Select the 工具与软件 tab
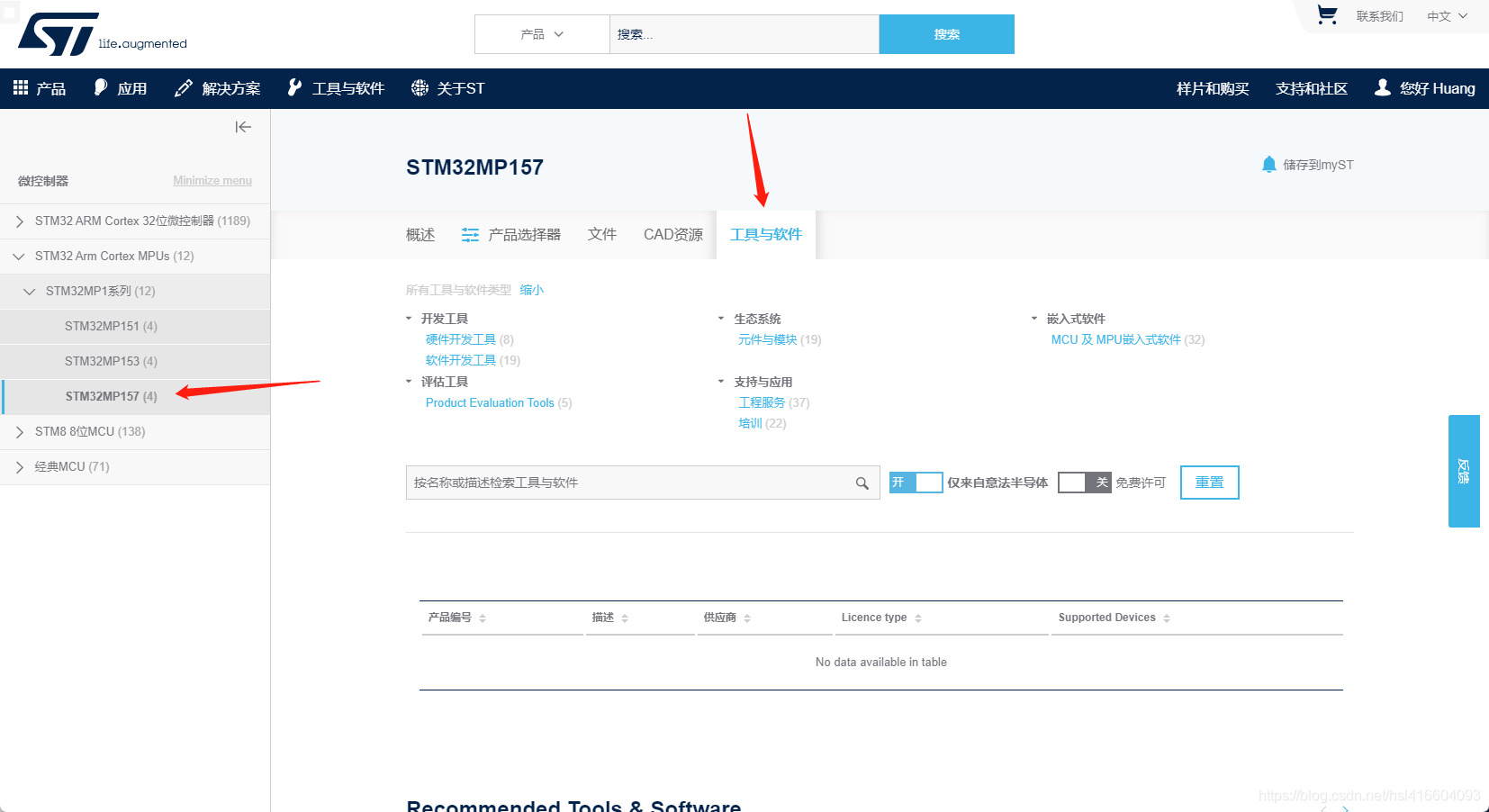 point(766,235)
